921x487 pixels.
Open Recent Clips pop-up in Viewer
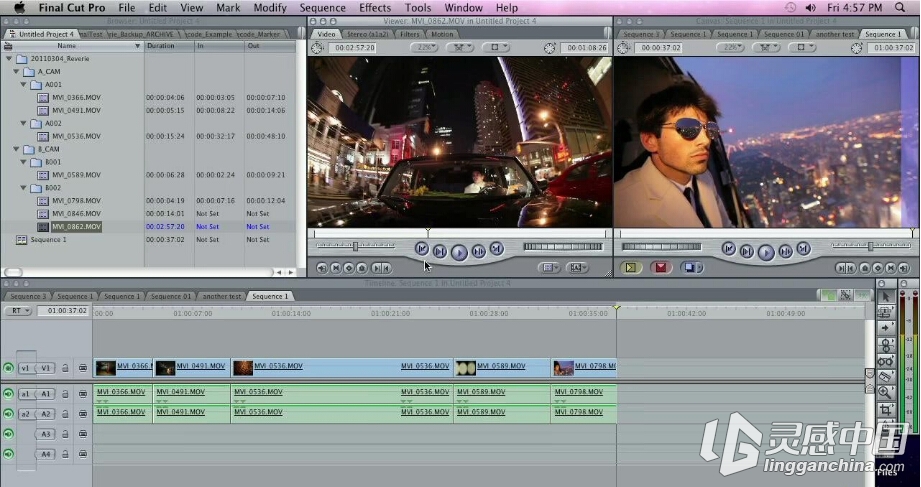[x=549, y=268]
